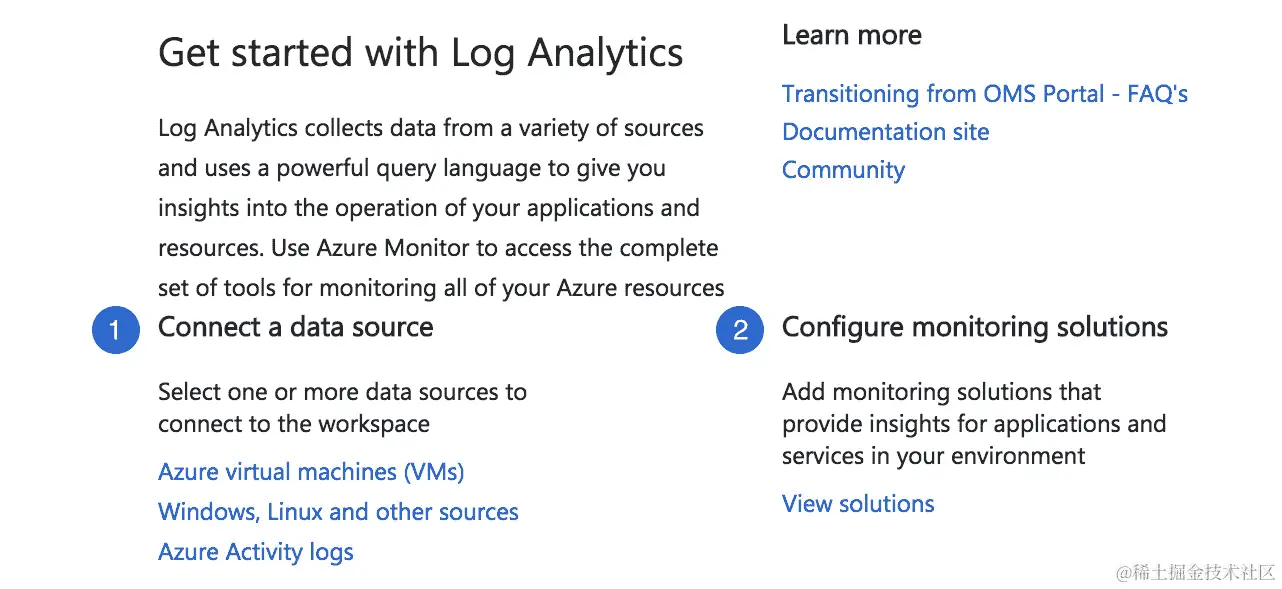This screenshot has width=1282, height=589.
Task: Select the Get started with Log Analytics title
Action: coord(420,52)
